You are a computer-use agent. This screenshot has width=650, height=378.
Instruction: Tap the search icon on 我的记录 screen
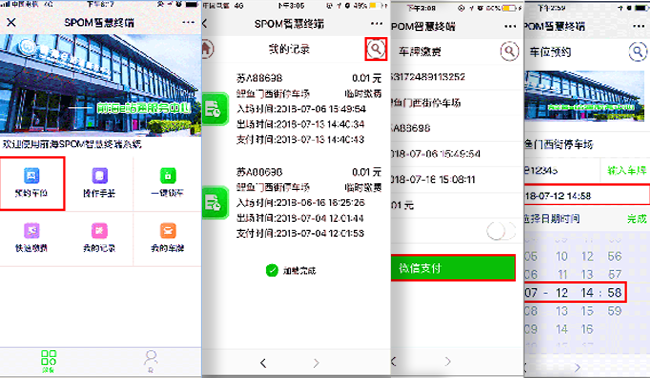click(x=376, y=49)
